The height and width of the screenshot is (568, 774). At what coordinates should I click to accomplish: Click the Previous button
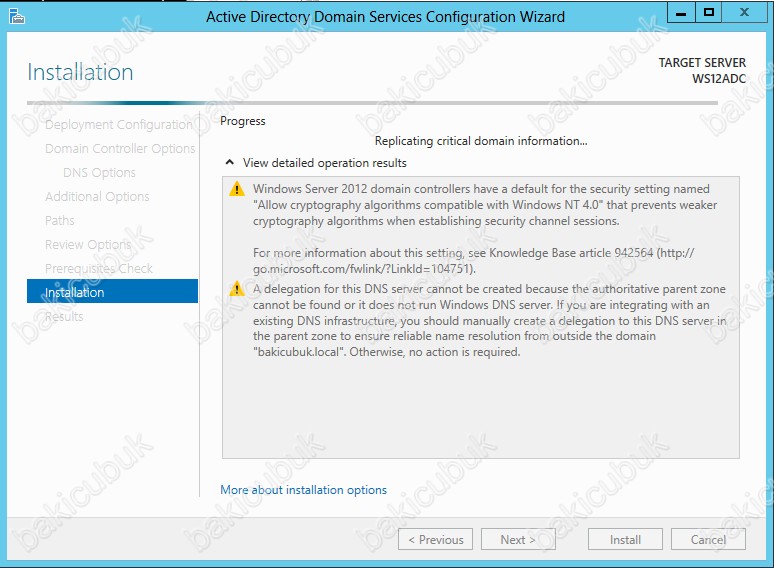coord(435,539)
